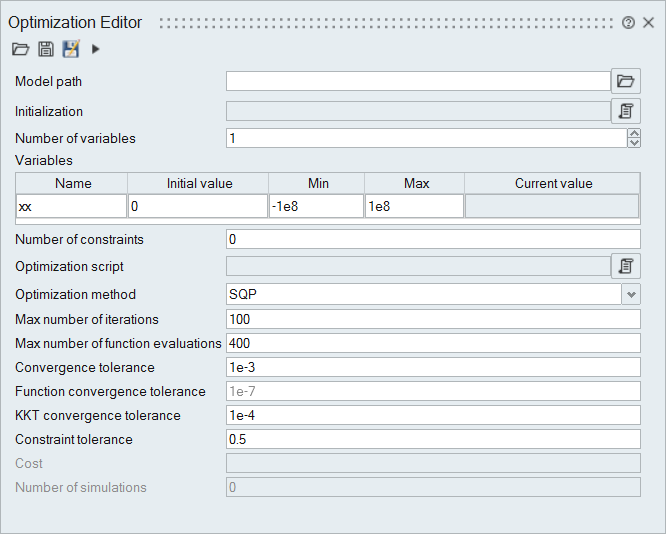
Task: Decrease Number of variables with down arrow
Action: pos(633,143)
